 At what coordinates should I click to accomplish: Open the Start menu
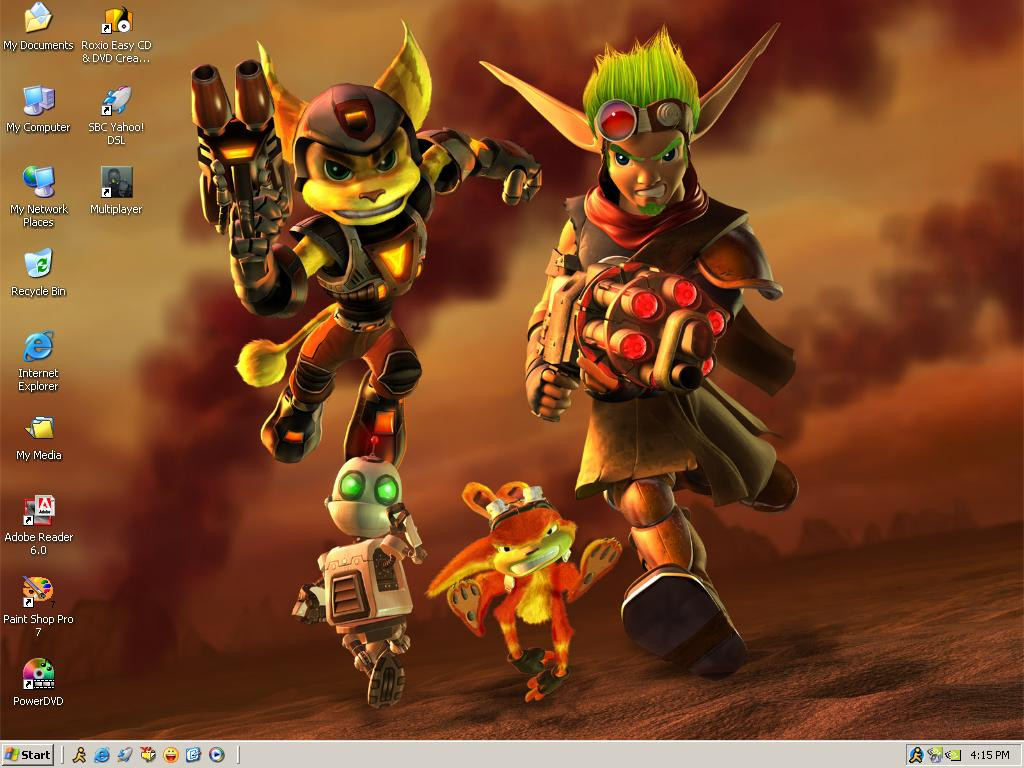tap(27, 755)
